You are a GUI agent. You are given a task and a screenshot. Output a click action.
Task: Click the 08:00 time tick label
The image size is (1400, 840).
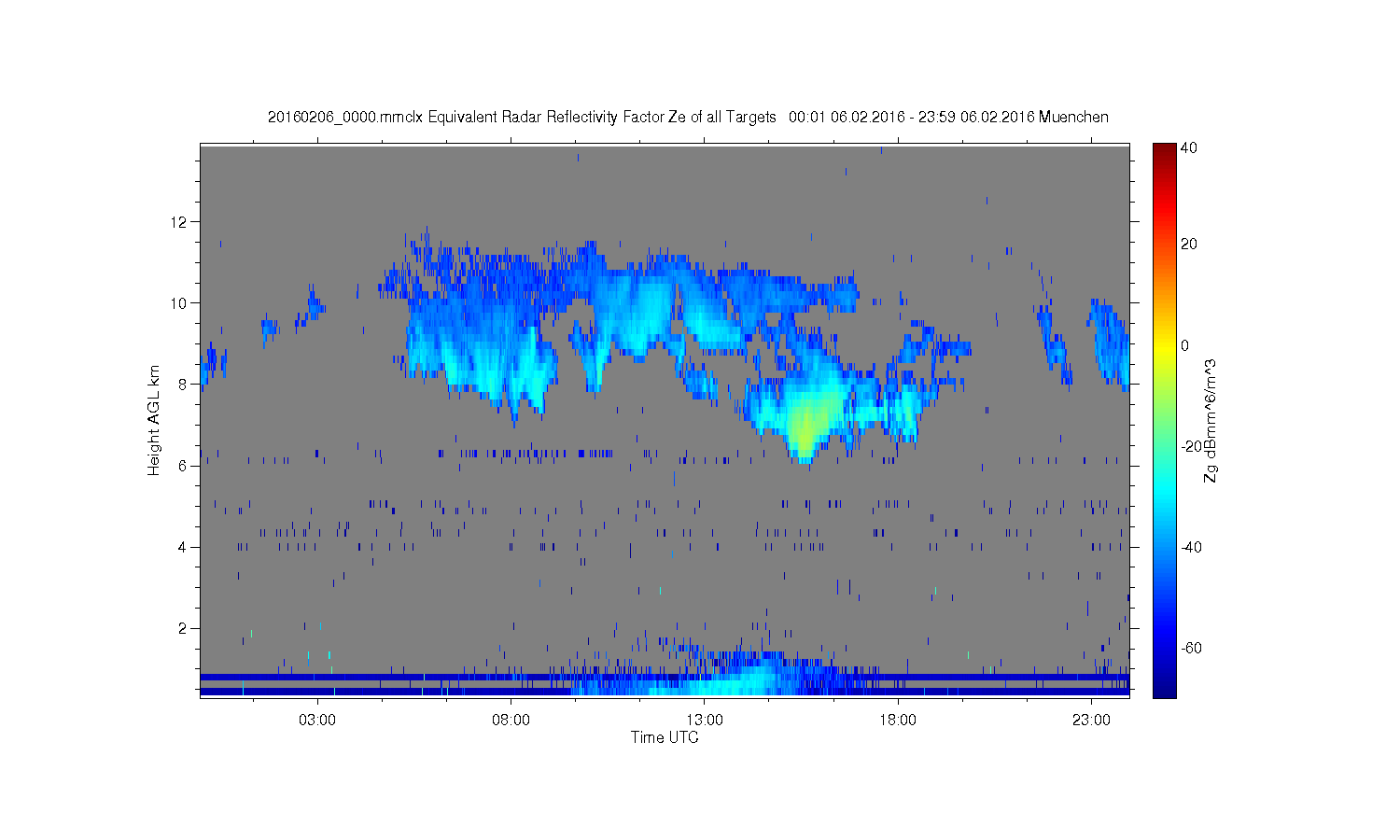(511, 721)
